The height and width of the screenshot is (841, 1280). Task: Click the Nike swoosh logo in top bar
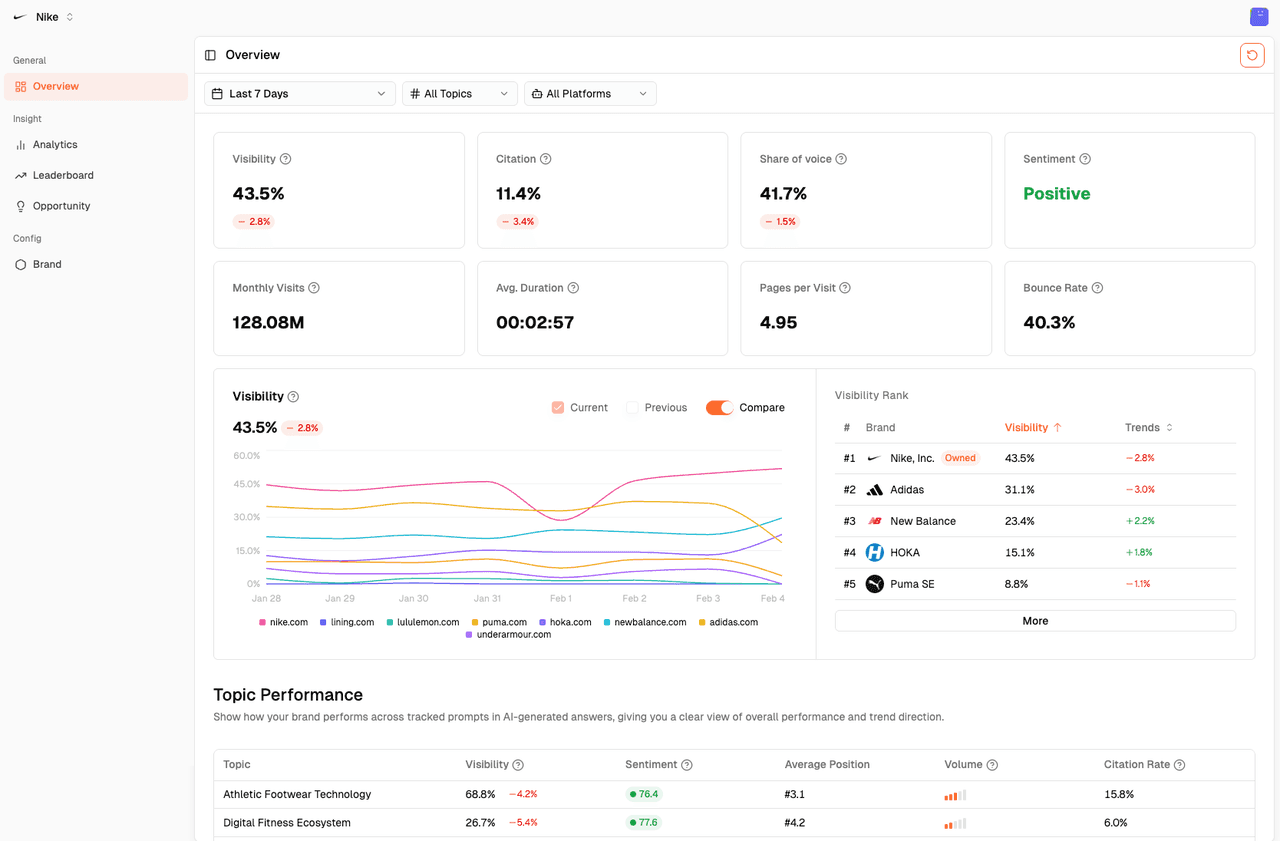tap(20, 17)
